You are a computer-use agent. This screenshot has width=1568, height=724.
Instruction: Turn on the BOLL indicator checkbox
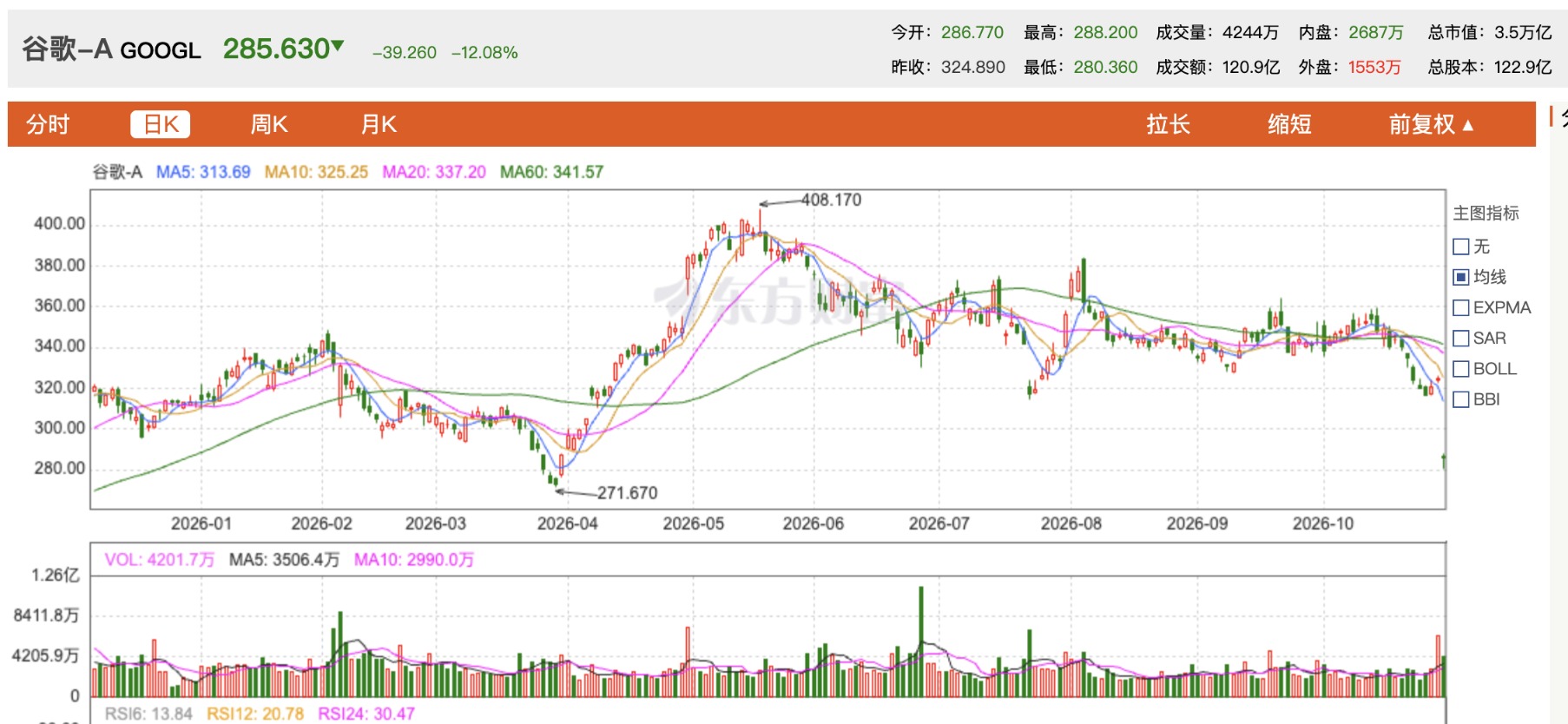pyautogui.click(x=1461, y=369)
